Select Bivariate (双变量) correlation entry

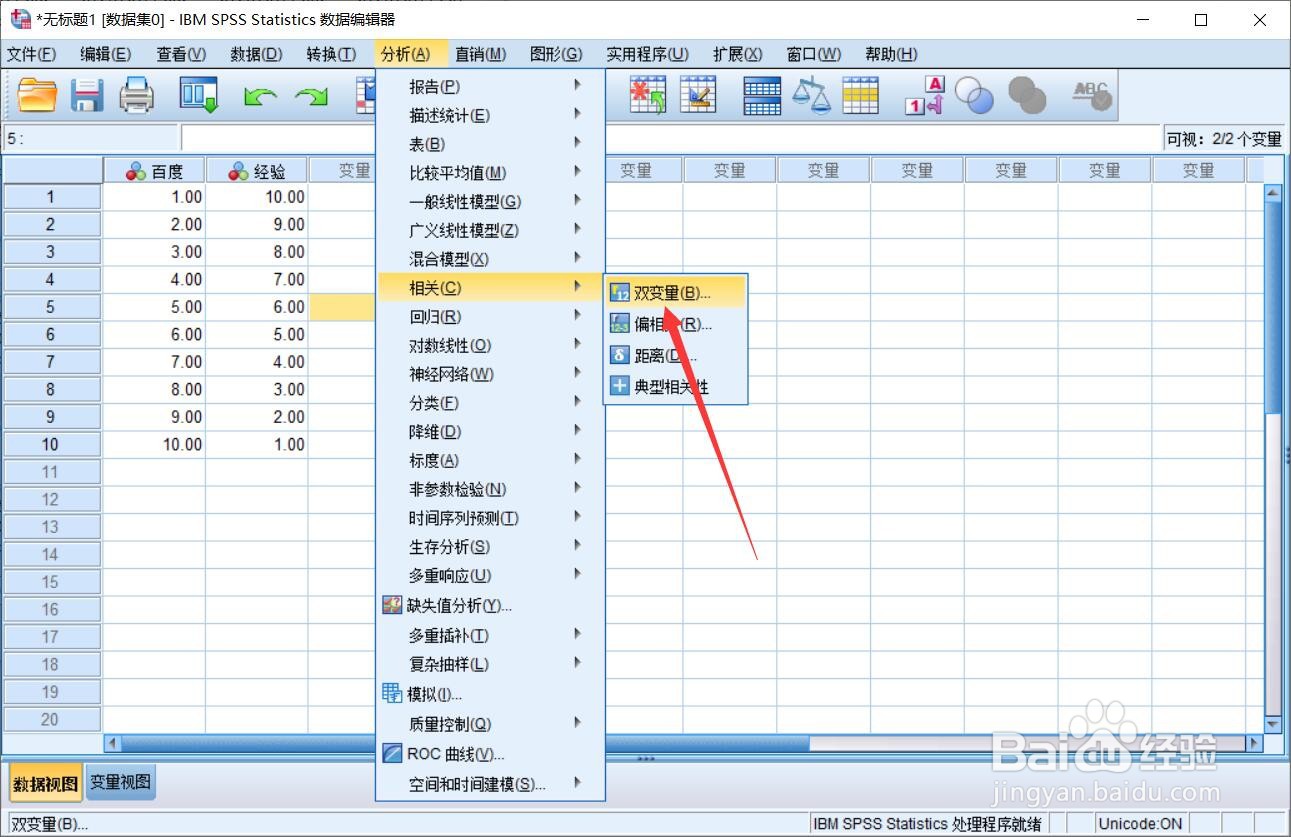click(675, 293)
